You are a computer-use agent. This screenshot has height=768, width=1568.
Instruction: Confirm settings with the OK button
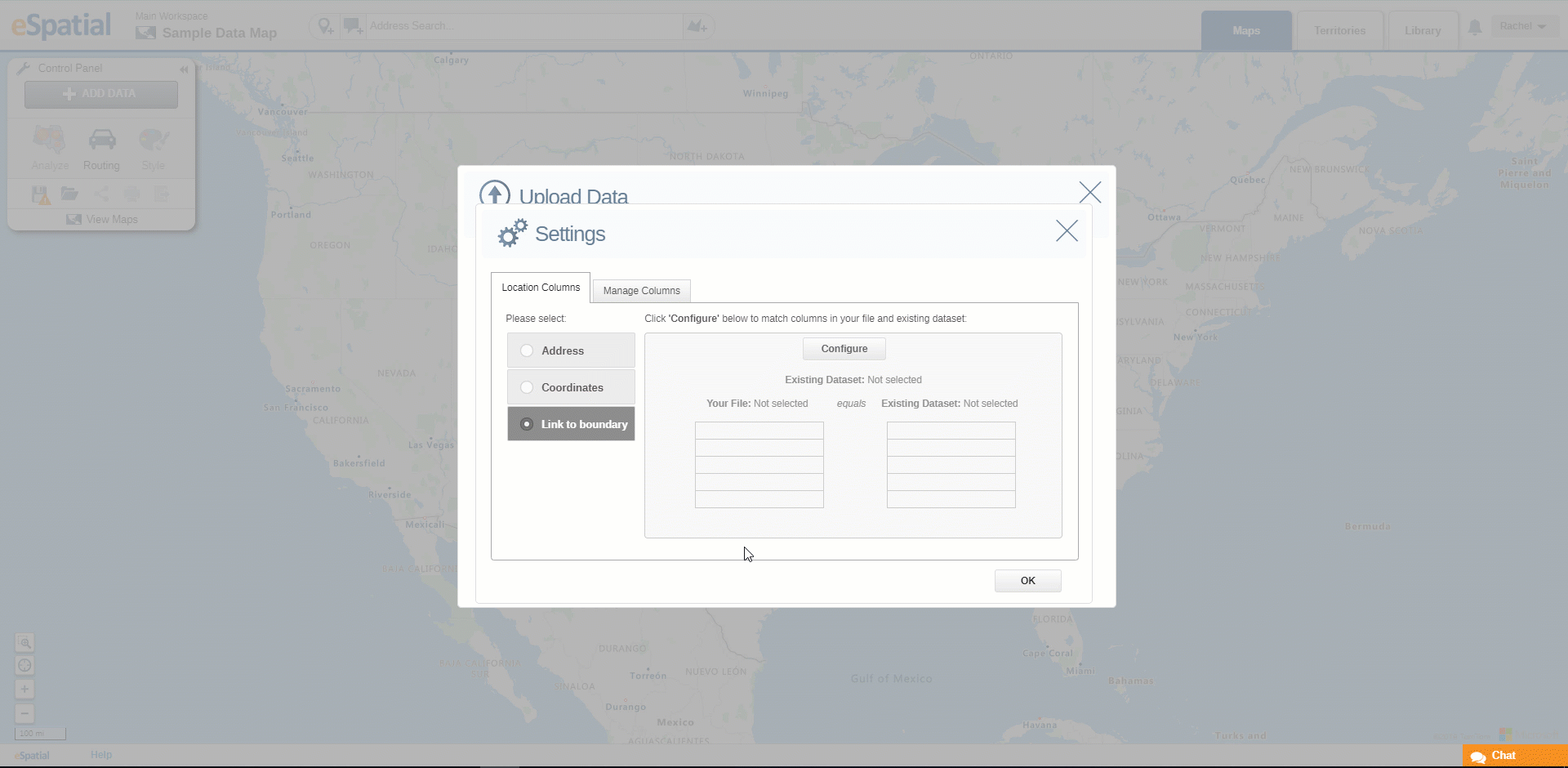coord(1028,581)
